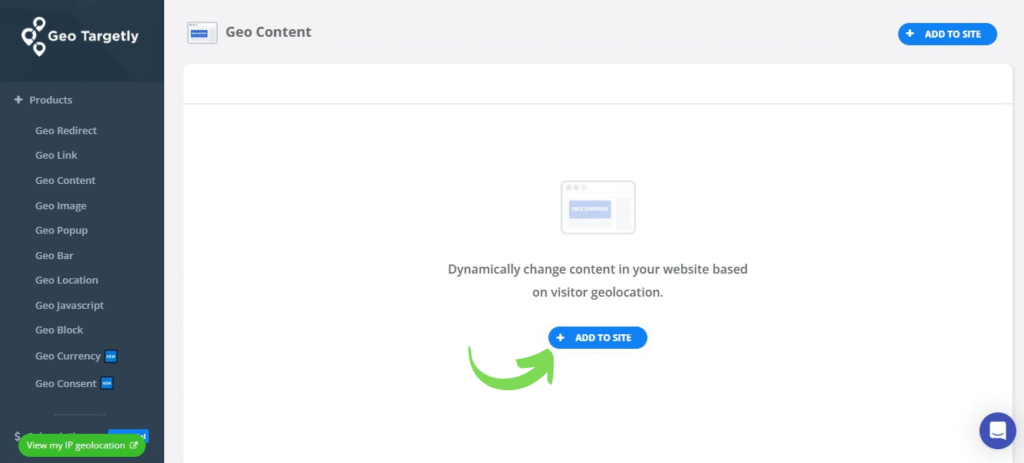The height and width of the screenshot is (463, 1024).
Task: Open Geo Image in sidebar
Action: pyautogui.click(x=61, y=206)
